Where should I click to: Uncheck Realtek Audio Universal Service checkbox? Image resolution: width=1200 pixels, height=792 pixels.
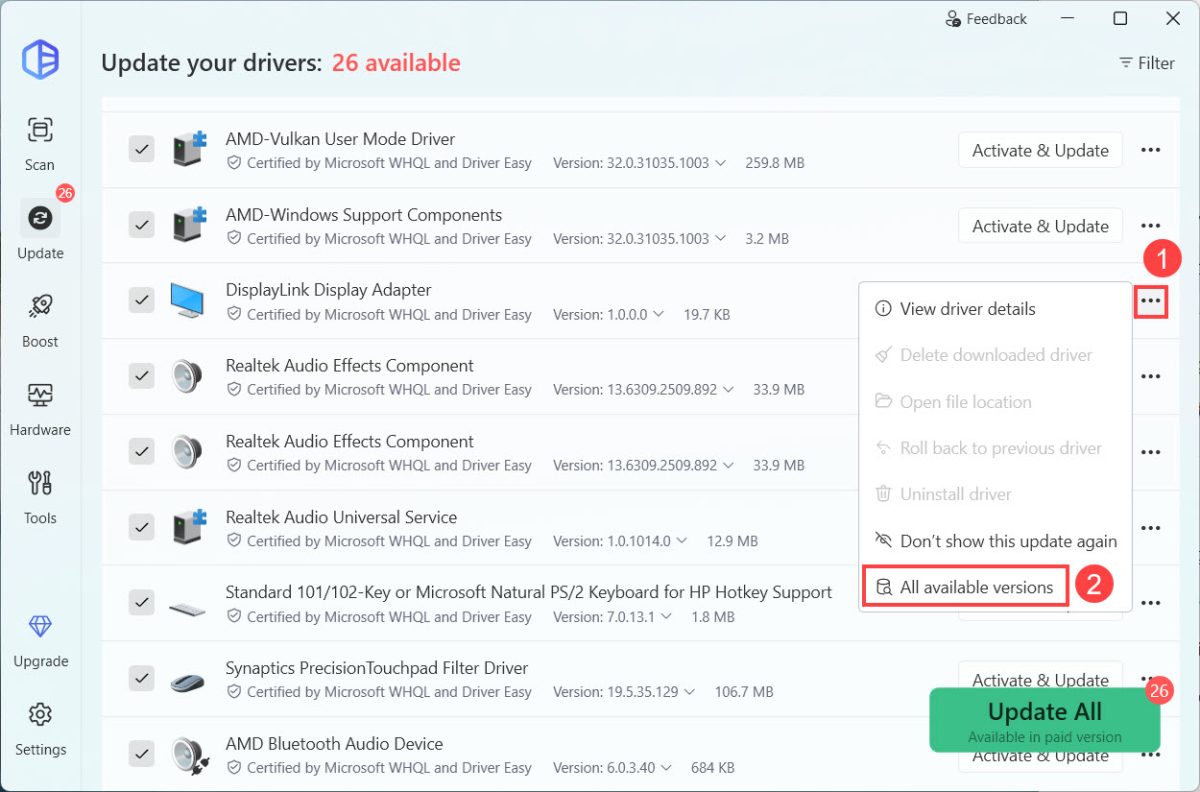(142, 527)
